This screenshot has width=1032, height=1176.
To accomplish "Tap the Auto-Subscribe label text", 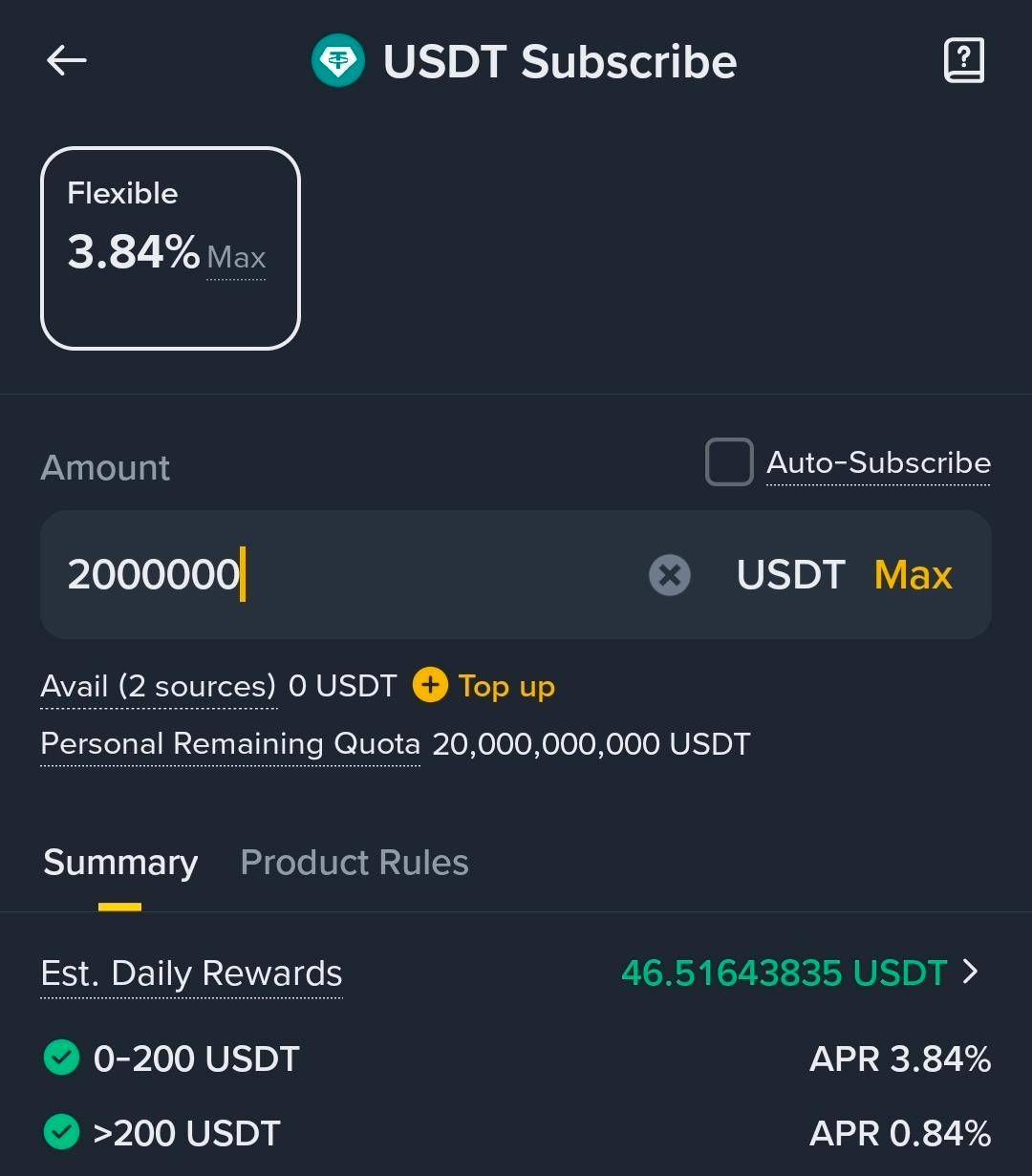I will 878,462.
